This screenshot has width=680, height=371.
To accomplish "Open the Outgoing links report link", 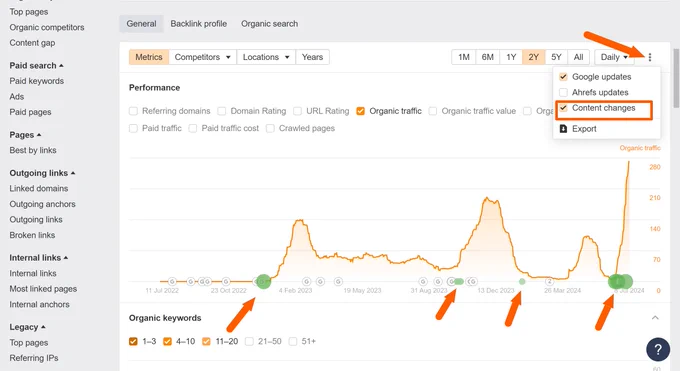I will [36, 220].
